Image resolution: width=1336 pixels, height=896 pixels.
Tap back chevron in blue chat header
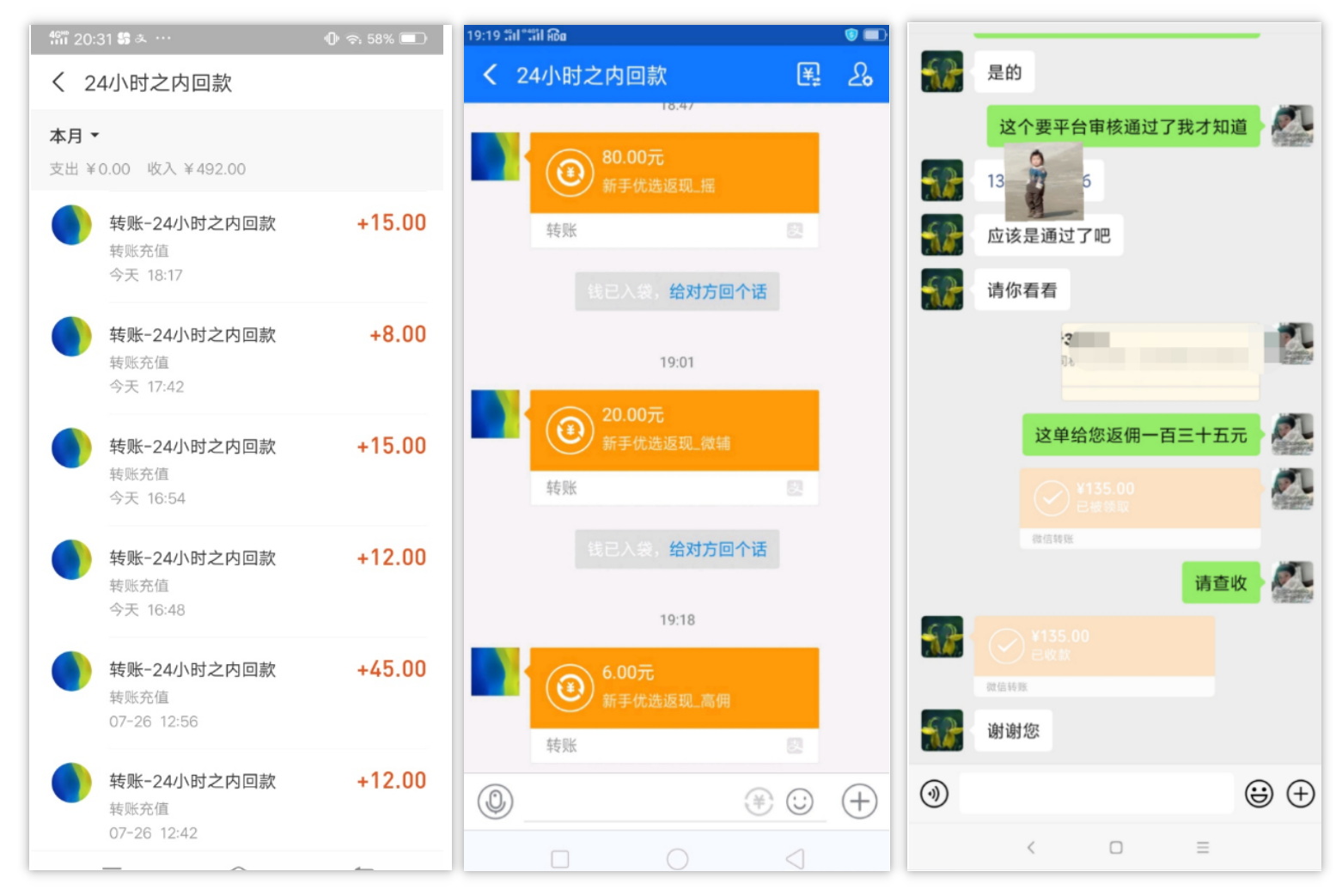pyautogui.click(x=490, y=75)
